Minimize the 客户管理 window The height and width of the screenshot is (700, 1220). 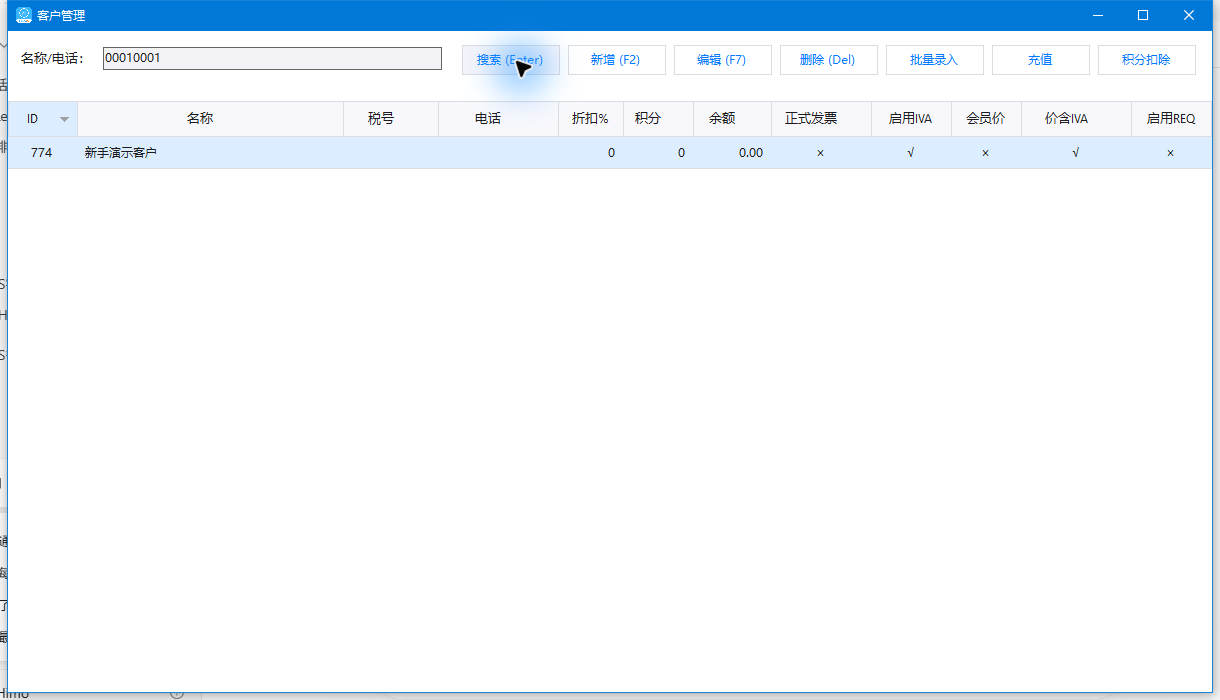(x=1097, y=15)
